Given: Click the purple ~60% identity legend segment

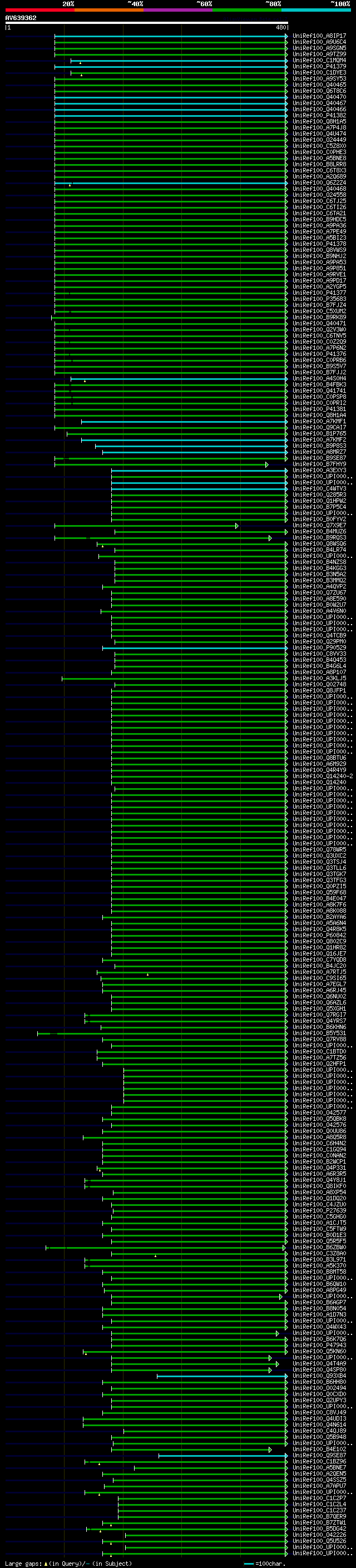Looking at the screenshot, I should point(179,10).
